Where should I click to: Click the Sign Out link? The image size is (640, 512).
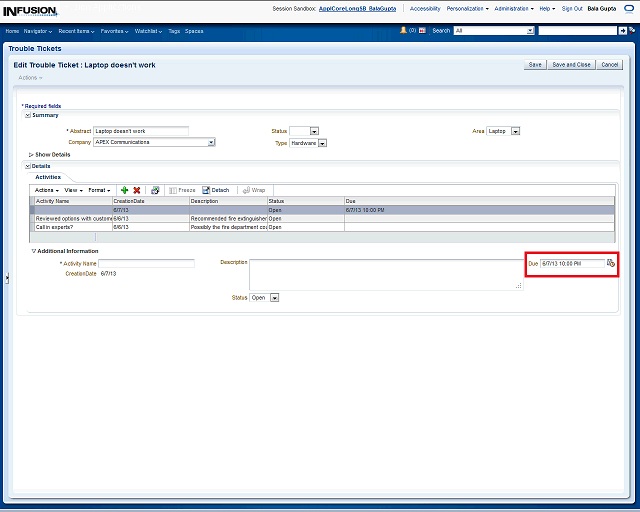coord(572,8)
